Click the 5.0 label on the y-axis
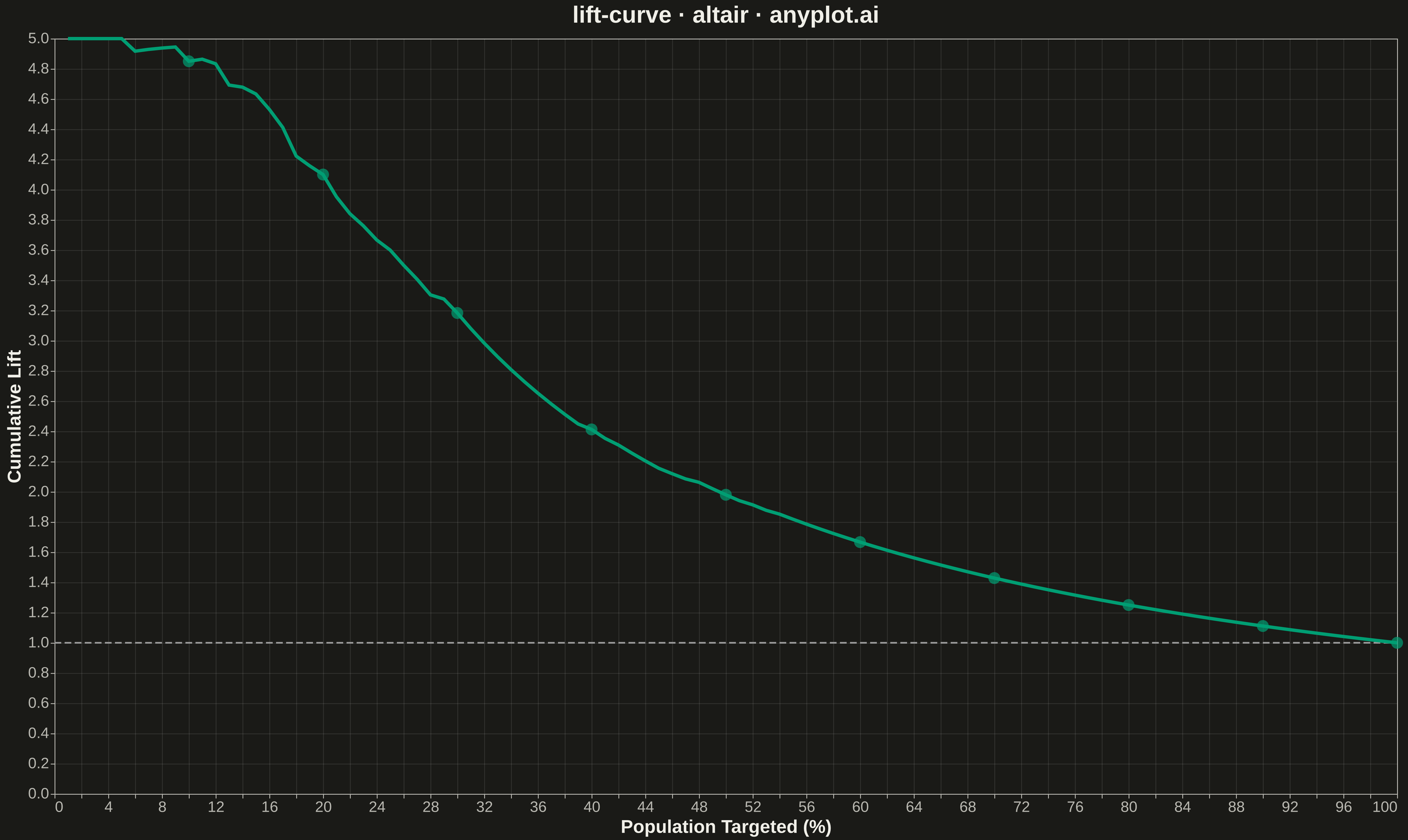The image size is (1408, 840). click(x=39, y=39)
